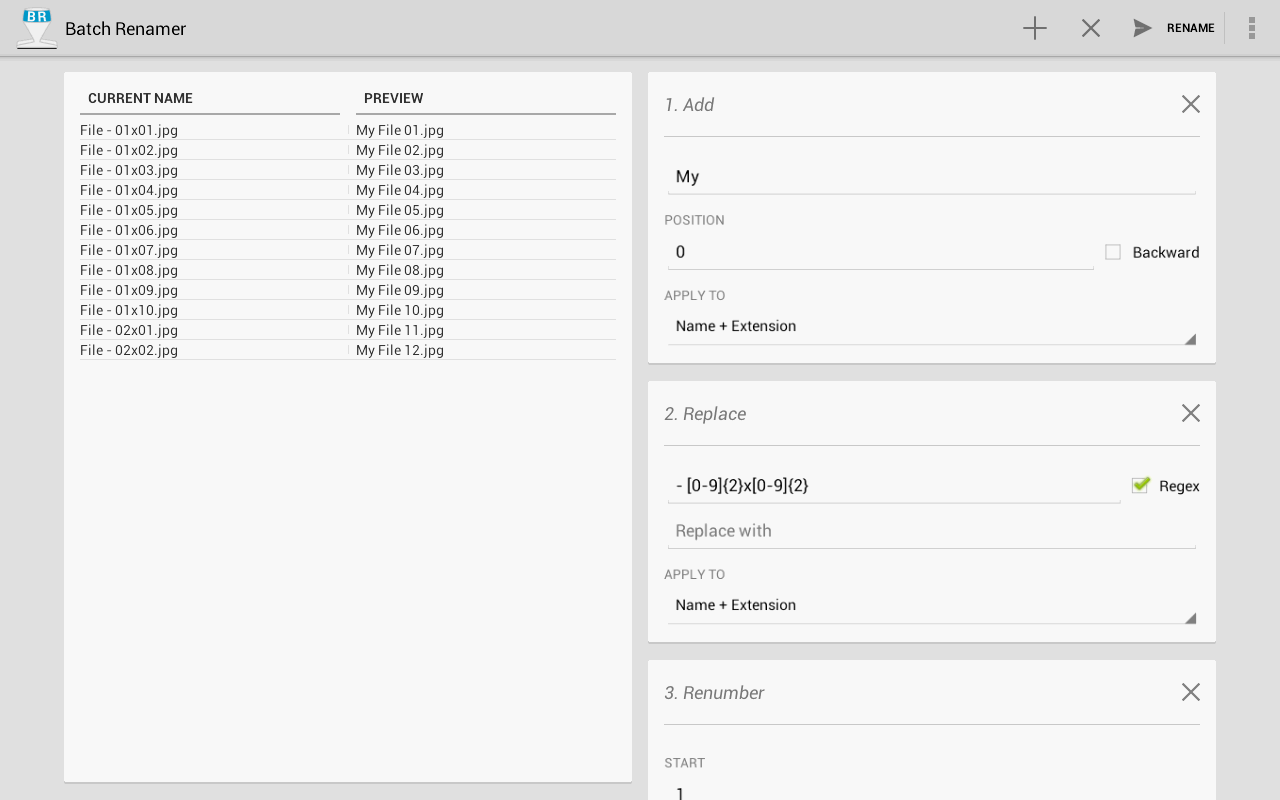Click preview name 'My File 02.jpg'

coord(400,150)
